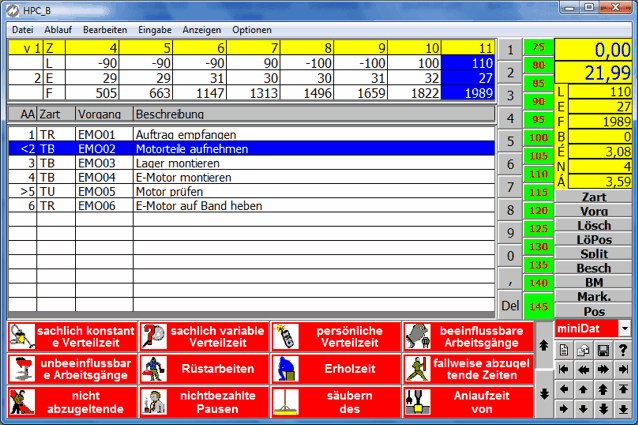Click the save floppy disk icon

click(603, 349)
